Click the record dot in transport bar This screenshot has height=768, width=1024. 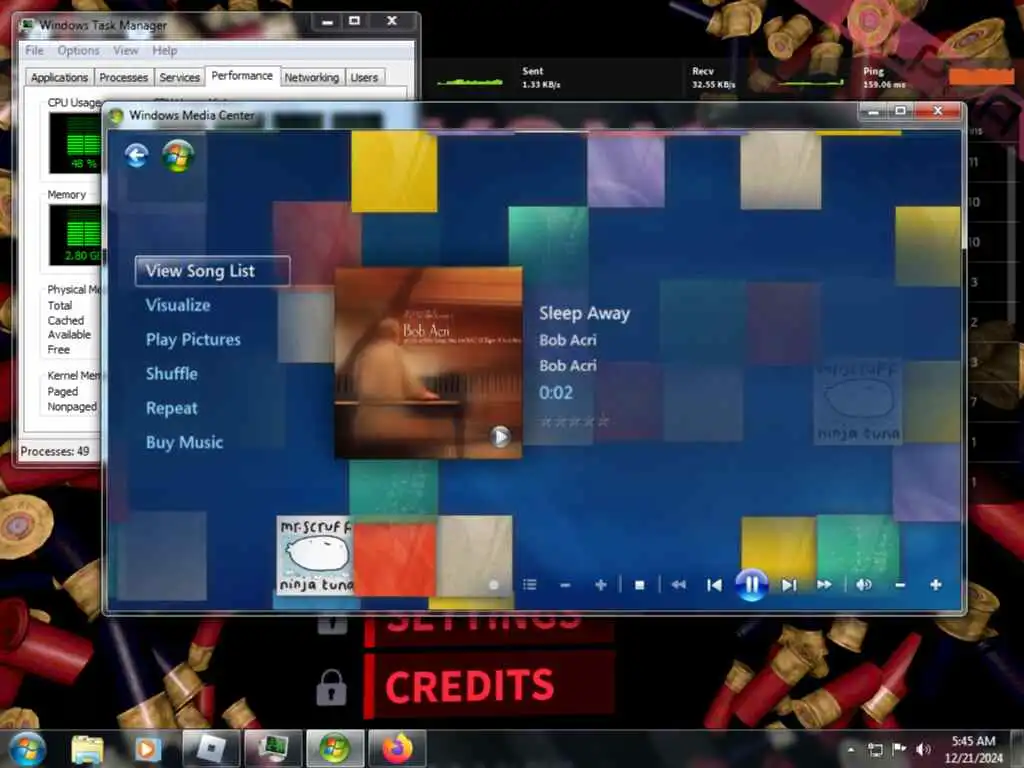point(494,585)
